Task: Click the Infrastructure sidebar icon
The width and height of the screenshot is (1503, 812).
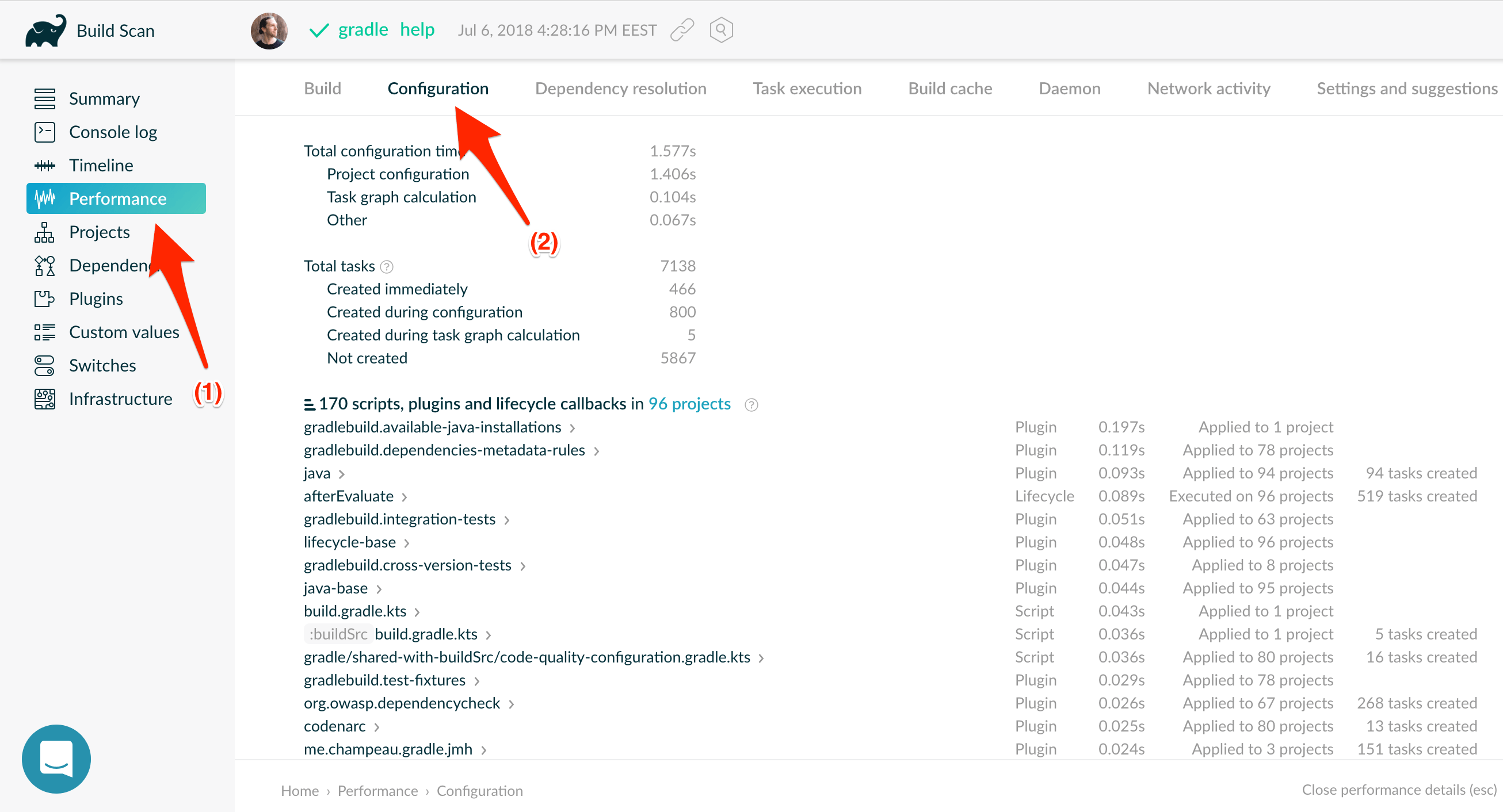Action: tap(43, 398)
